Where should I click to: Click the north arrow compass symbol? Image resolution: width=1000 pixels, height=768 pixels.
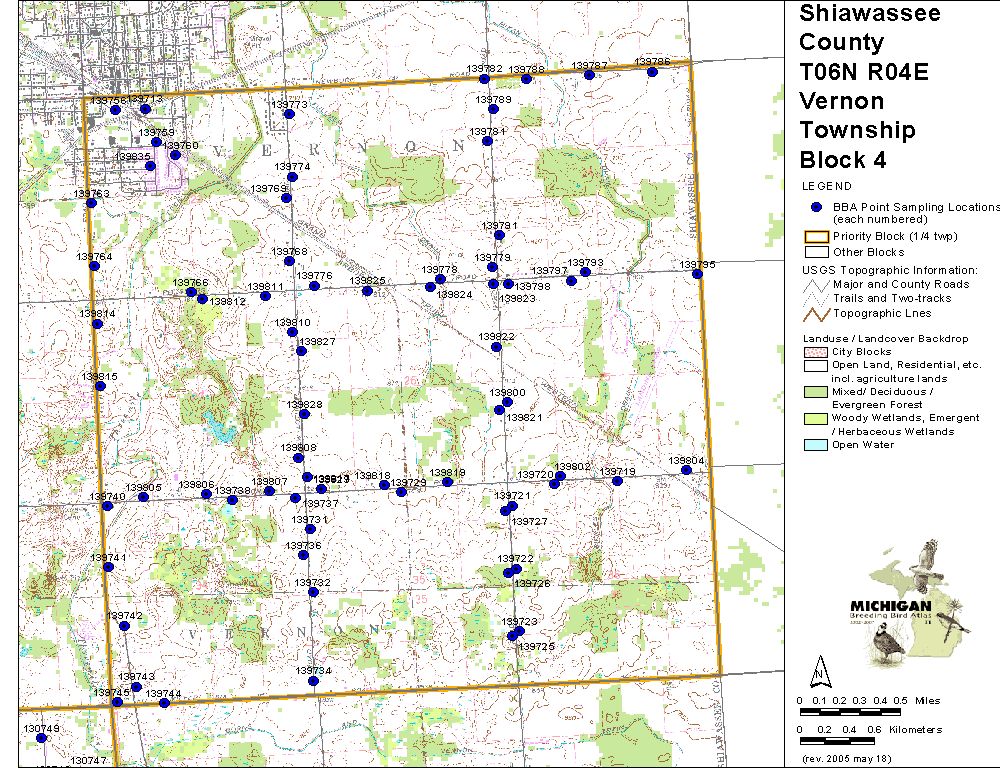point(820,669)
